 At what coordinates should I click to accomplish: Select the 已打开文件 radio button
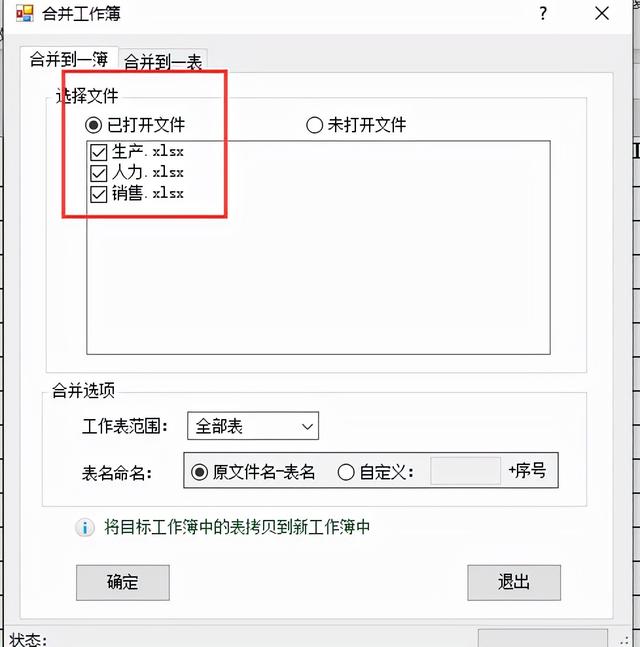point(93,125)
